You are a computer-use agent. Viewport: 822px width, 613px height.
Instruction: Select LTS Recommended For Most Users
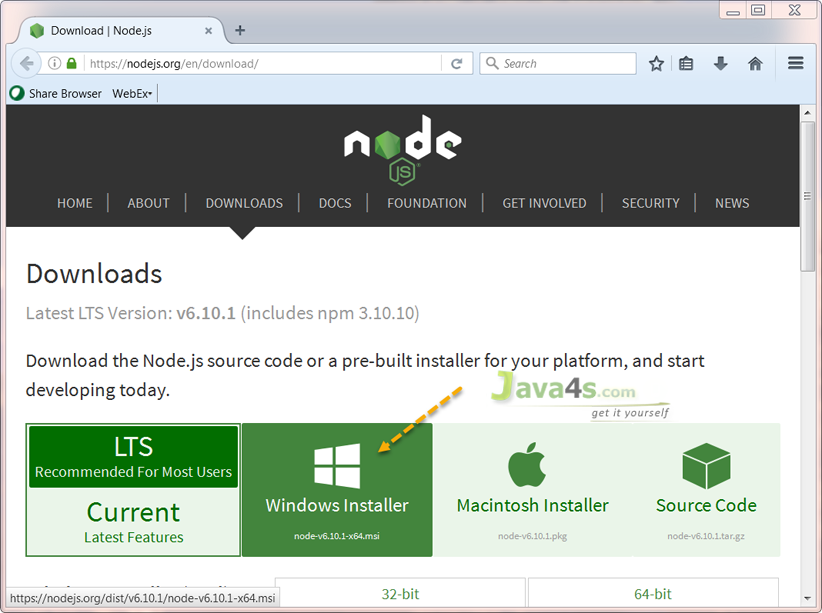coord(133,457)
